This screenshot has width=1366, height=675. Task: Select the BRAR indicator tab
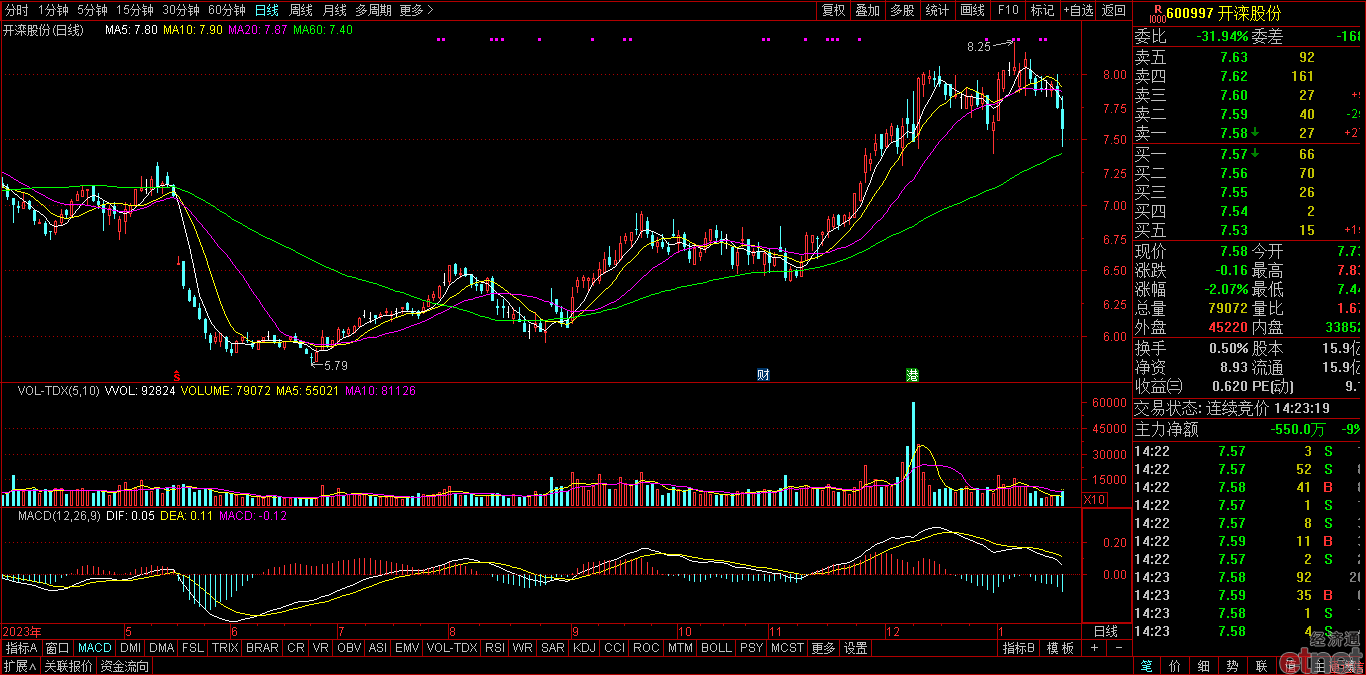coord(262,648)
